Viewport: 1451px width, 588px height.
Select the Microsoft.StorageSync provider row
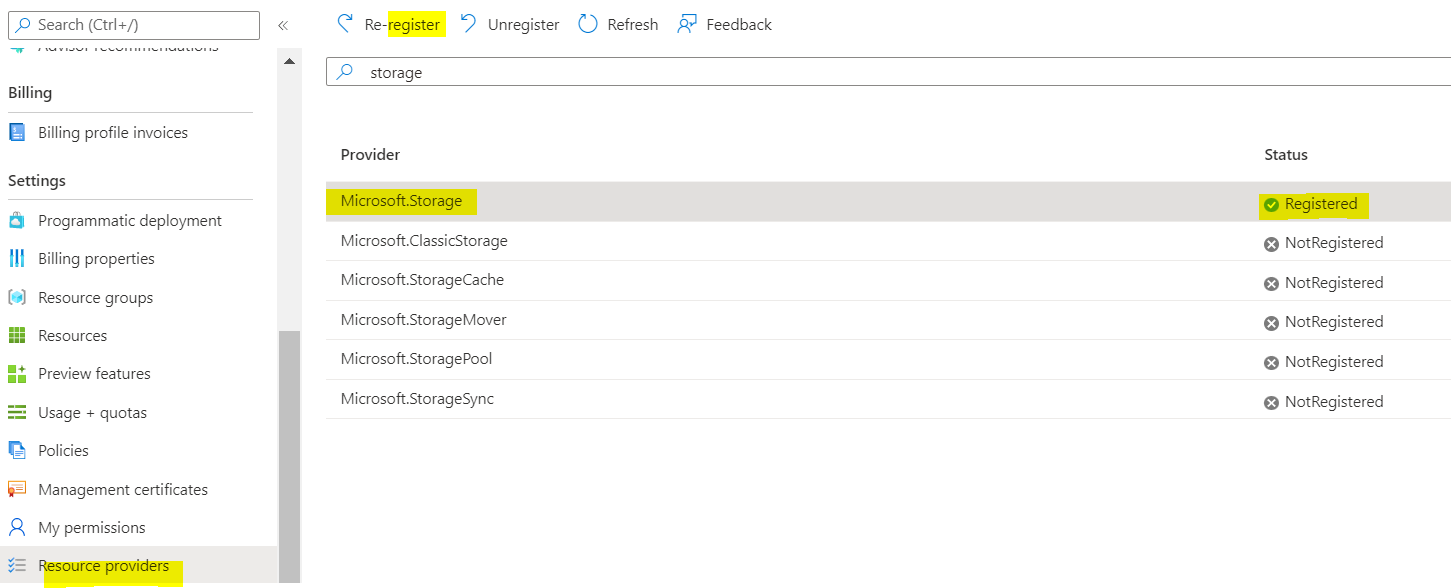[888, 399]
